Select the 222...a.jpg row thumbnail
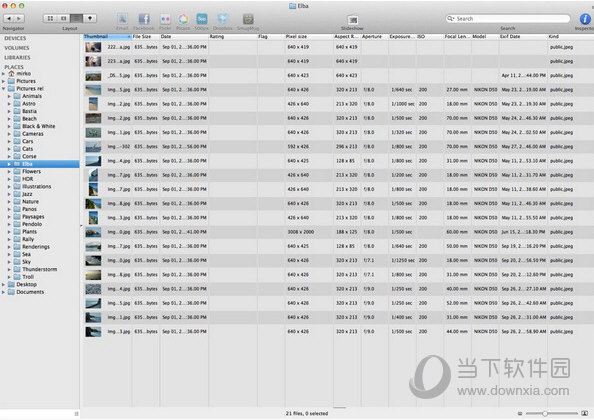The width and height of the screenshot is (594, 420). click(x=93, y=47)
